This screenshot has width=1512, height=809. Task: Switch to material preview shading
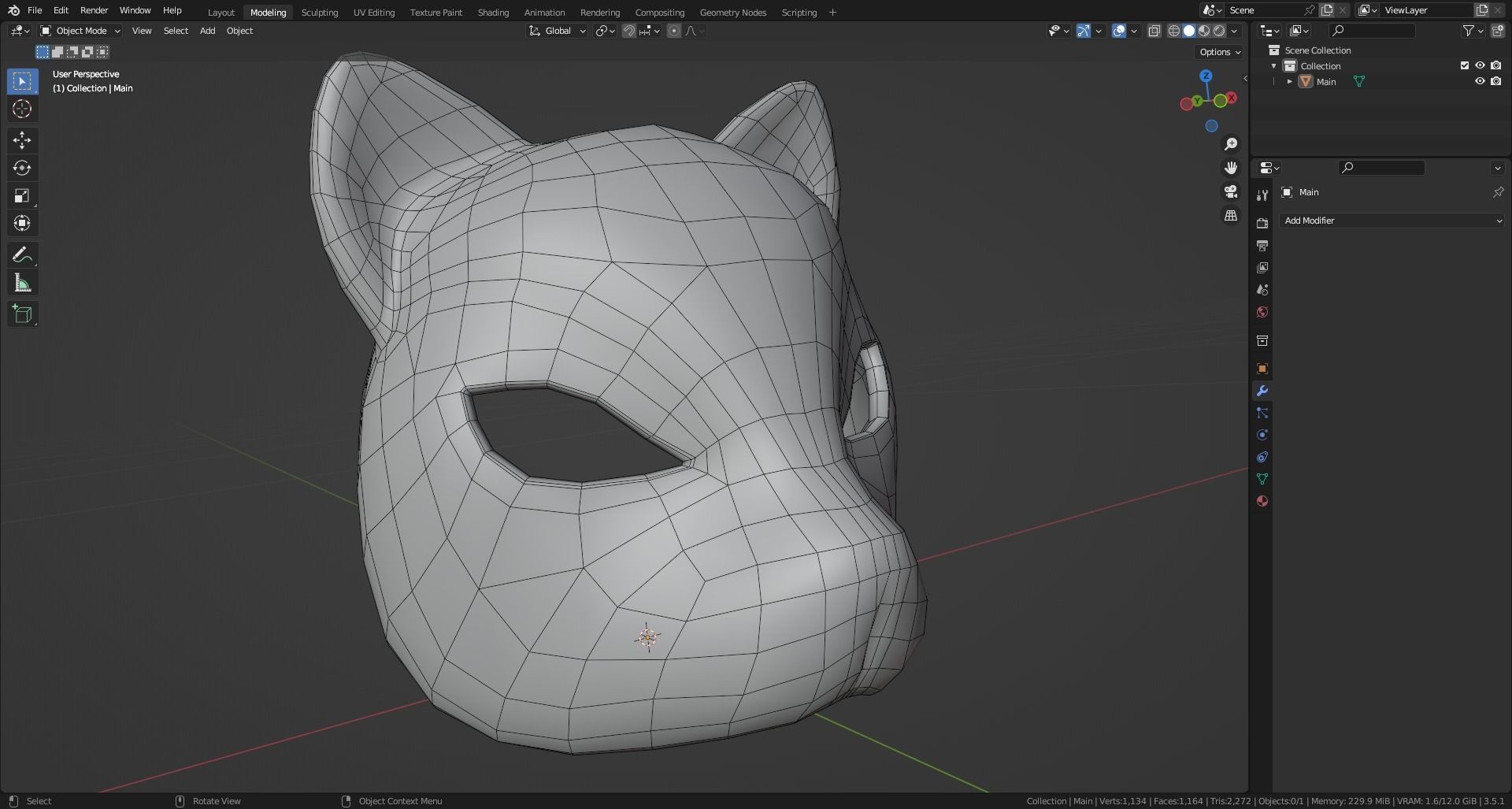[x=1204, y=31]
